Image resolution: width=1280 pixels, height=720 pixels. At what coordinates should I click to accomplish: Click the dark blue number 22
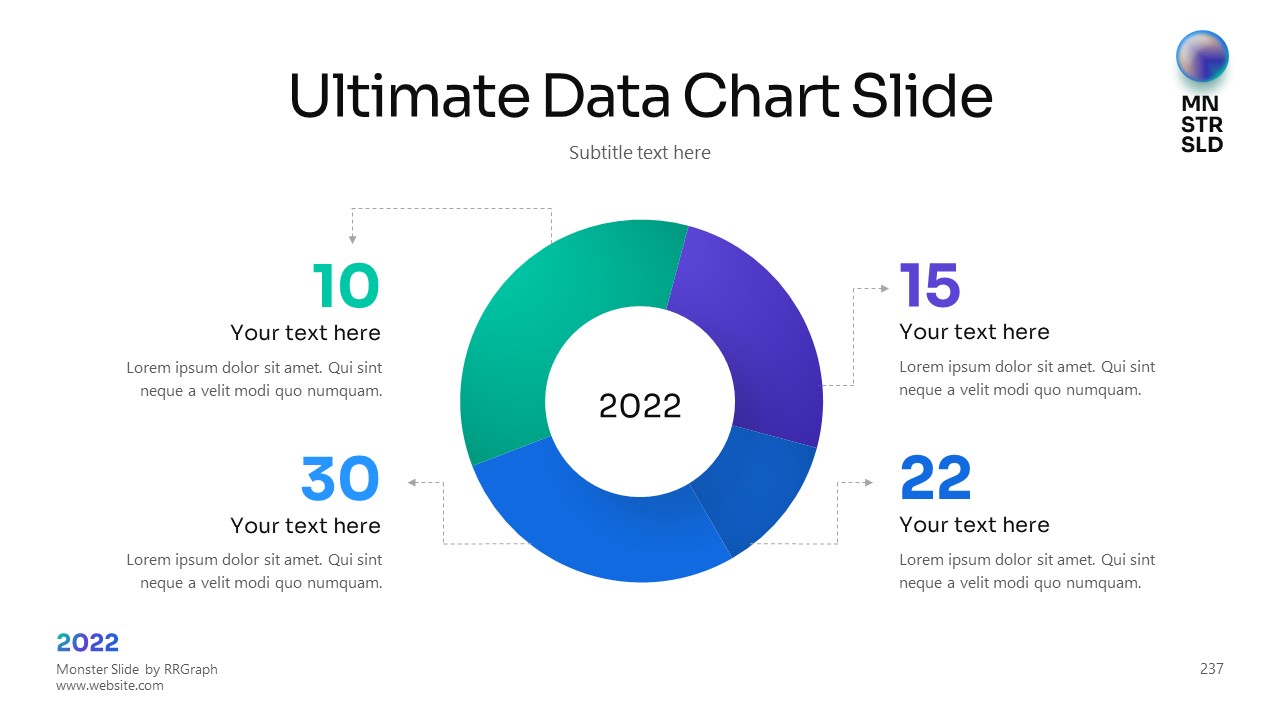point(936,479)
